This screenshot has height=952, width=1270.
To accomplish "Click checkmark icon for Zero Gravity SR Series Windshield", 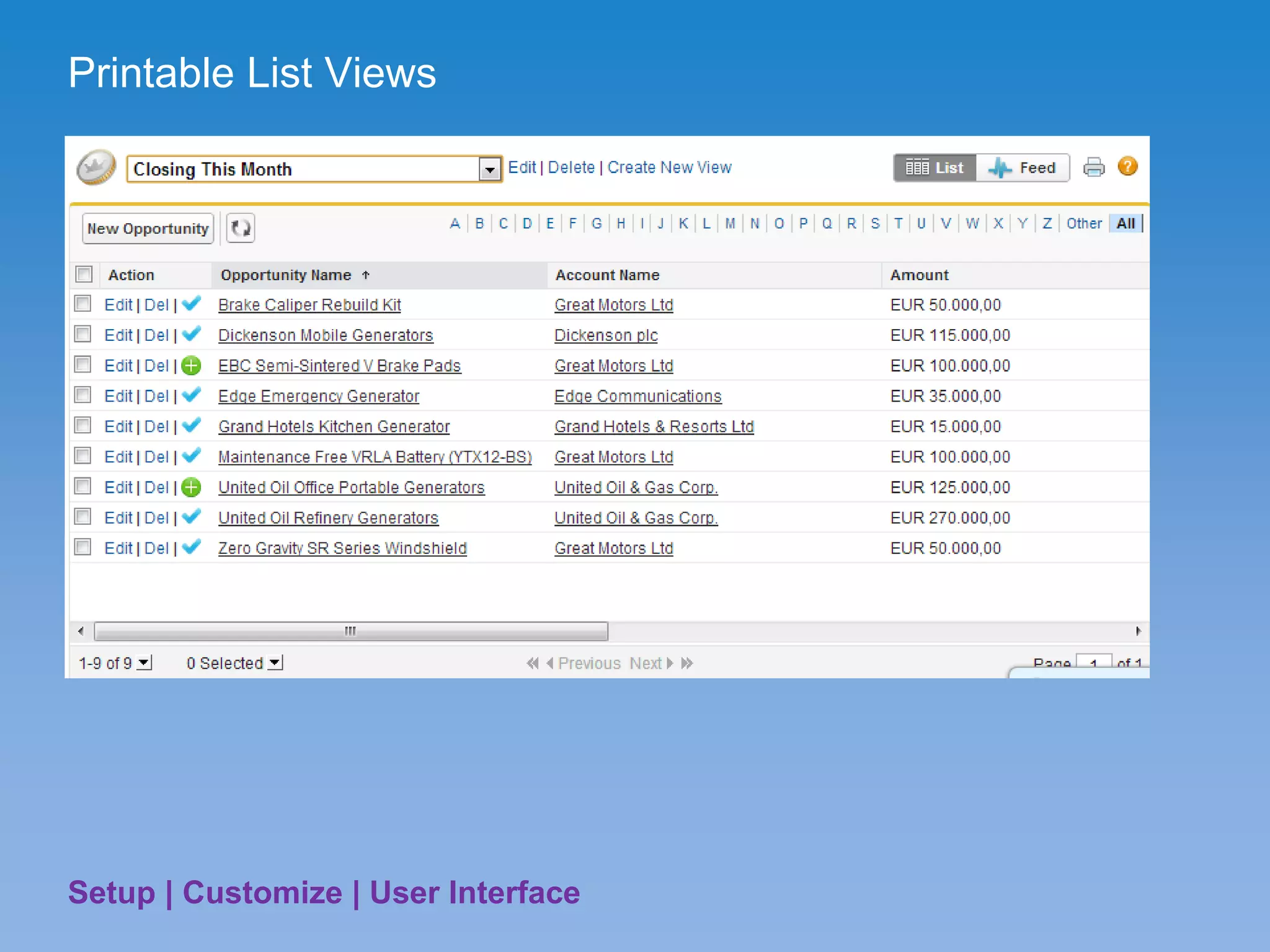I will click(192, 547).
